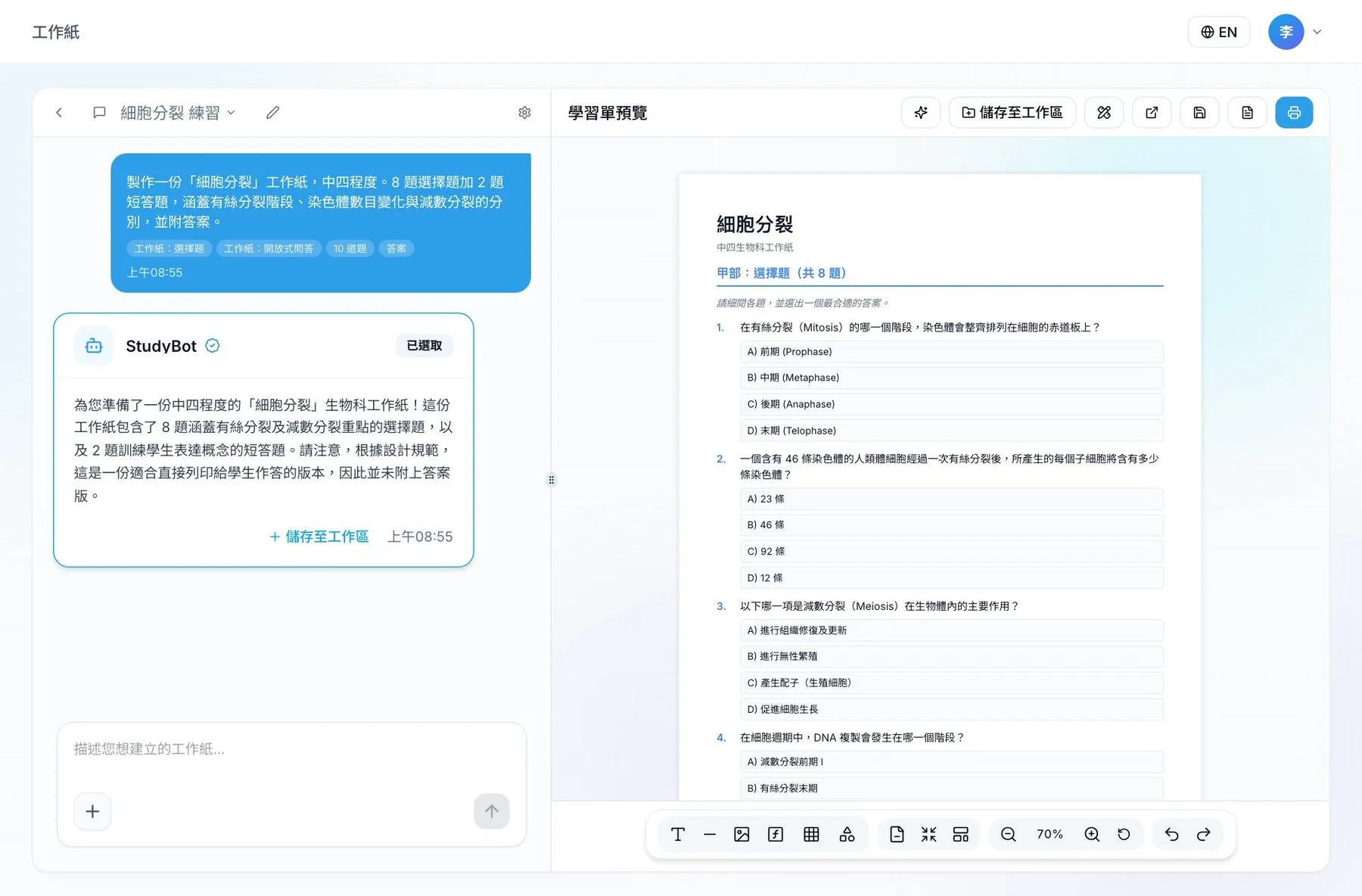Screen dimensions: 1362x896
Task: Send the message with the up-arrow button
Action: click(x=492, y=811)
